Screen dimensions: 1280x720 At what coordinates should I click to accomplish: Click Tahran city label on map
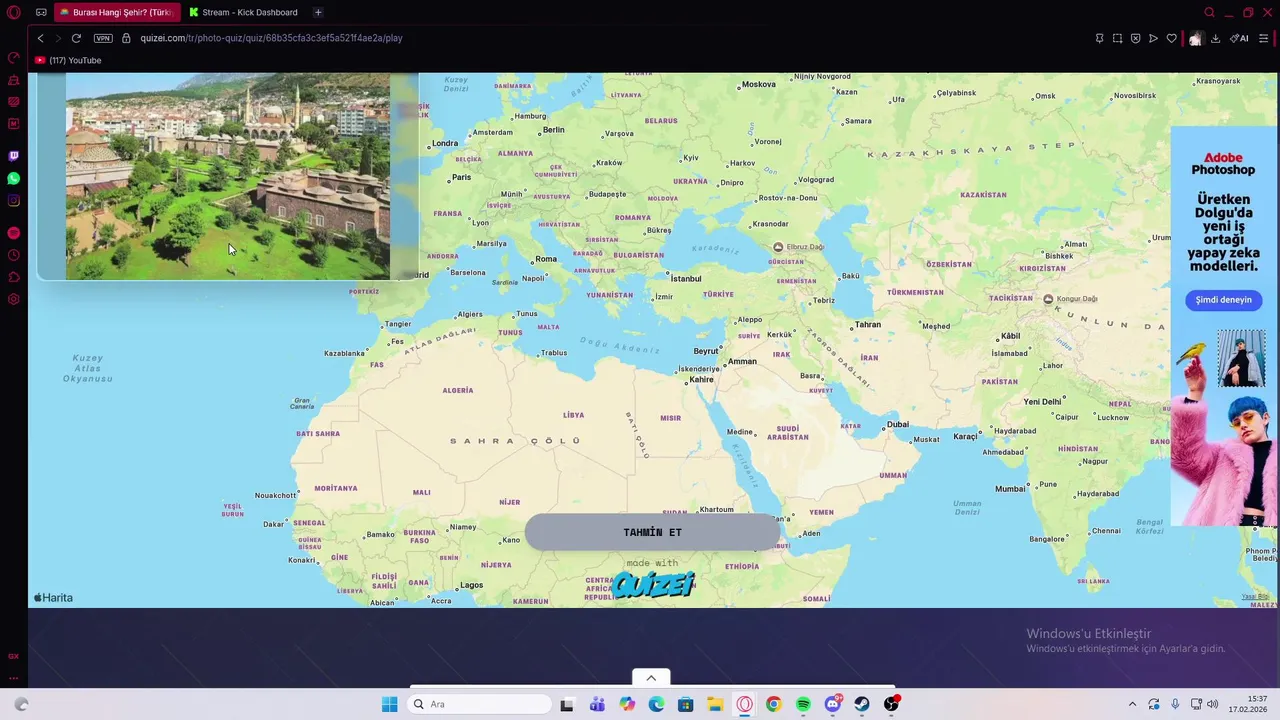click(x=867, y=324)
